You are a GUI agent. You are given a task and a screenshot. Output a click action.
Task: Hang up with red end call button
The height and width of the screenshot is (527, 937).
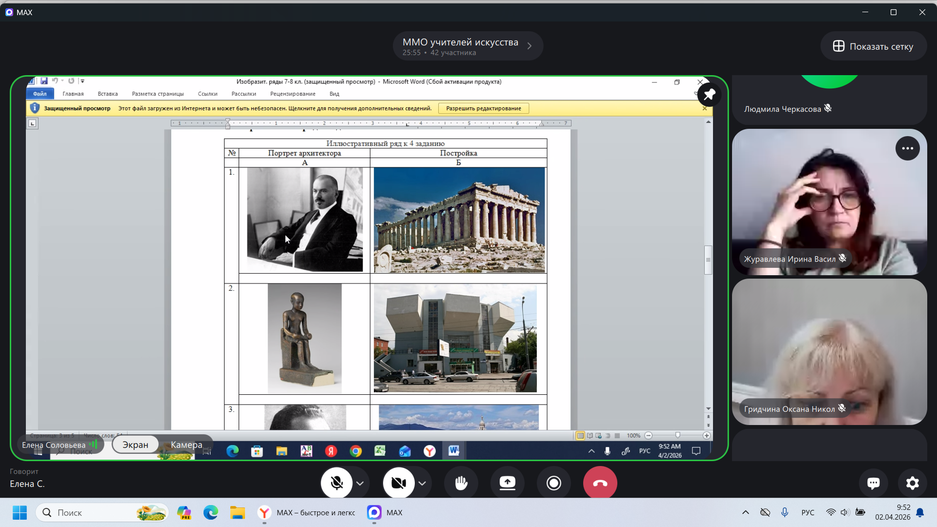tap(600, 483)
